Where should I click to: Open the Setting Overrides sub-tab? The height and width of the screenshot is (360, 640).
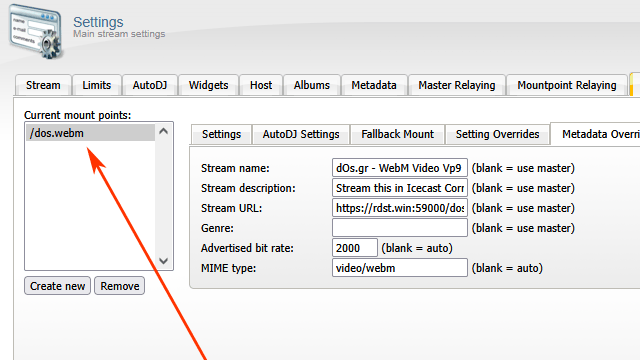pyautogui.click(x=498, y=134)
